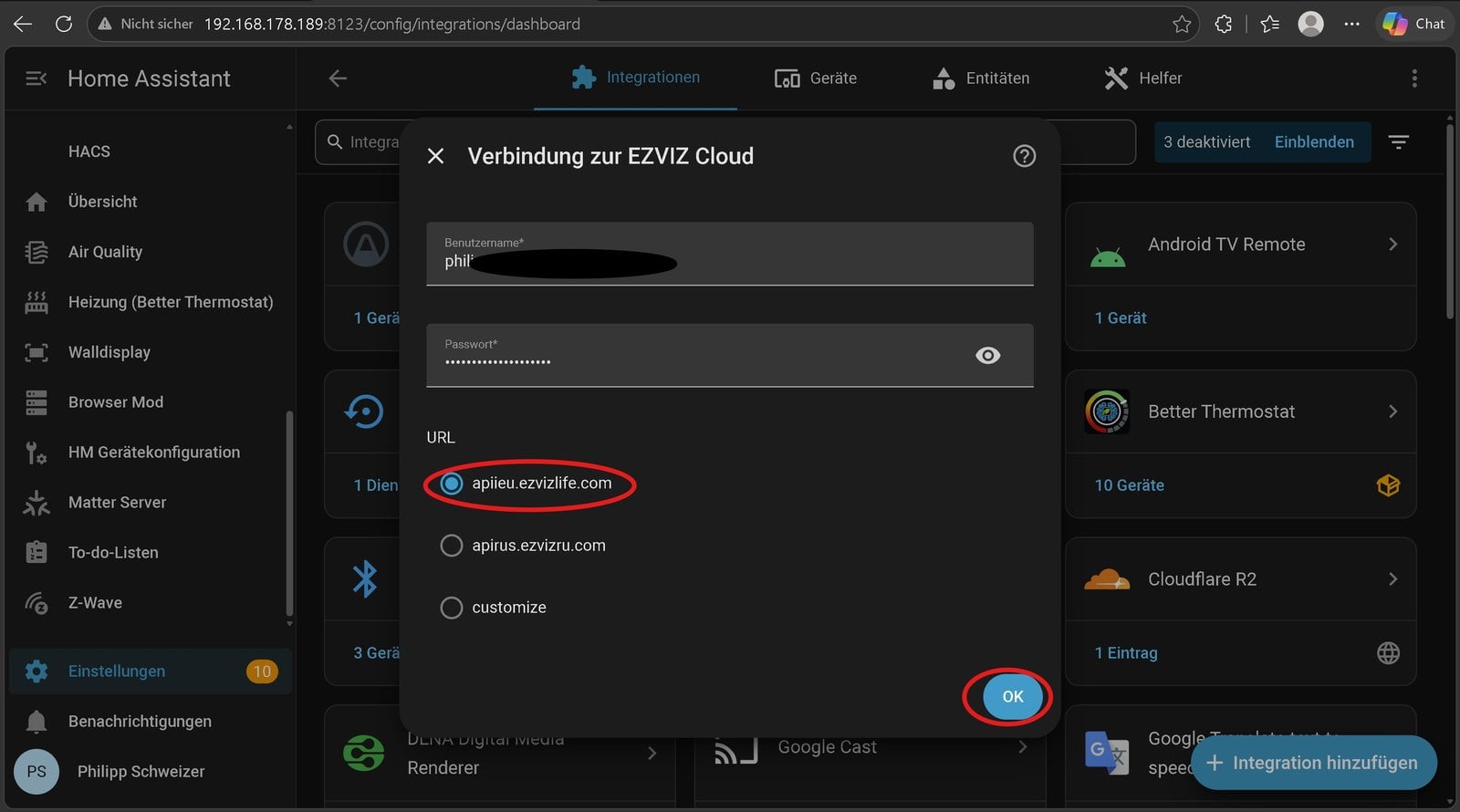
Task: Open the browser favorites list icon
Action: (1269, 25)
